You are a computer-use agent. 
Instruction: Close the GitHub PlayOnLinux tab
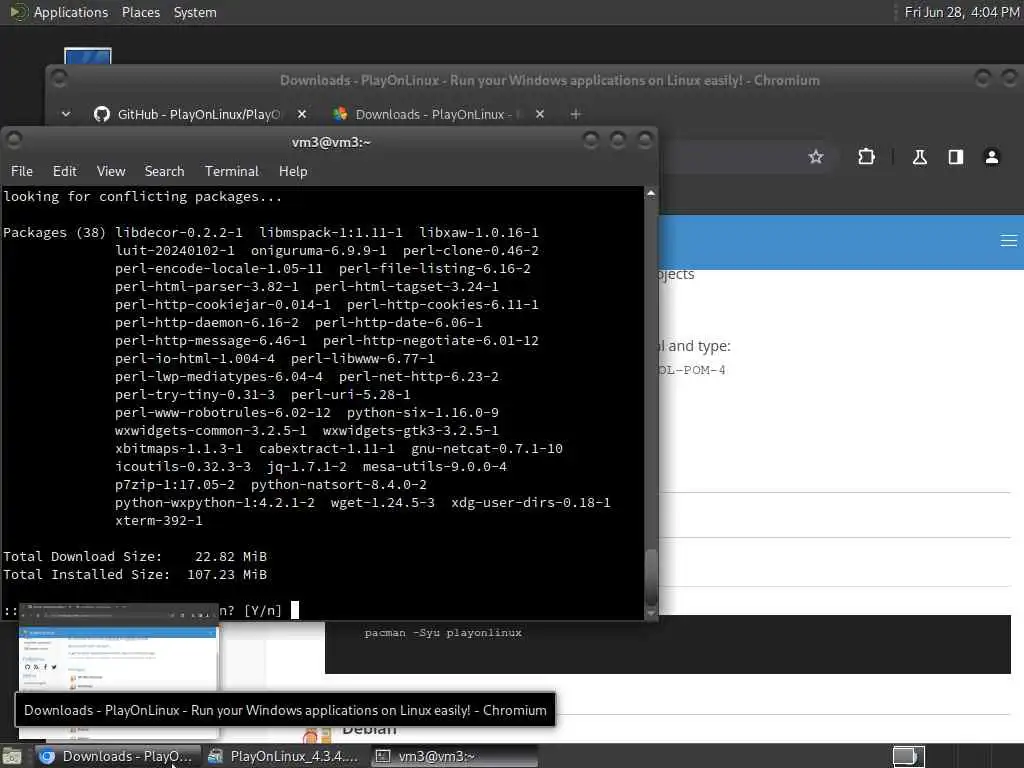tap(302, 114)
